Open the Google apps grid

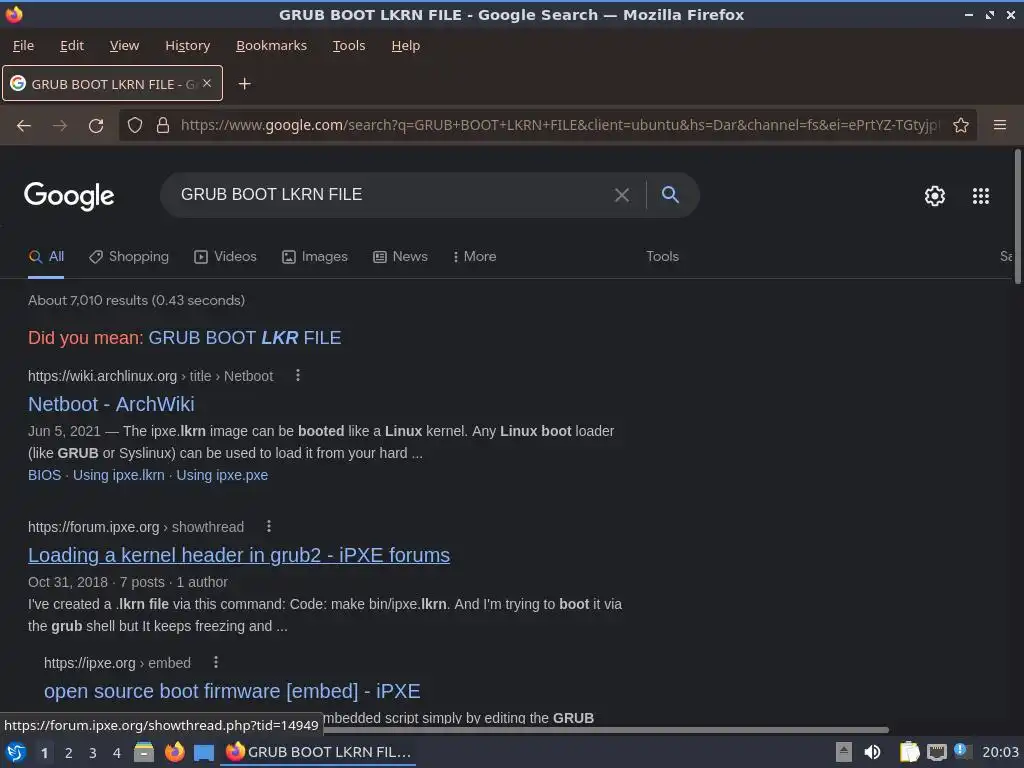pos(980,195)
